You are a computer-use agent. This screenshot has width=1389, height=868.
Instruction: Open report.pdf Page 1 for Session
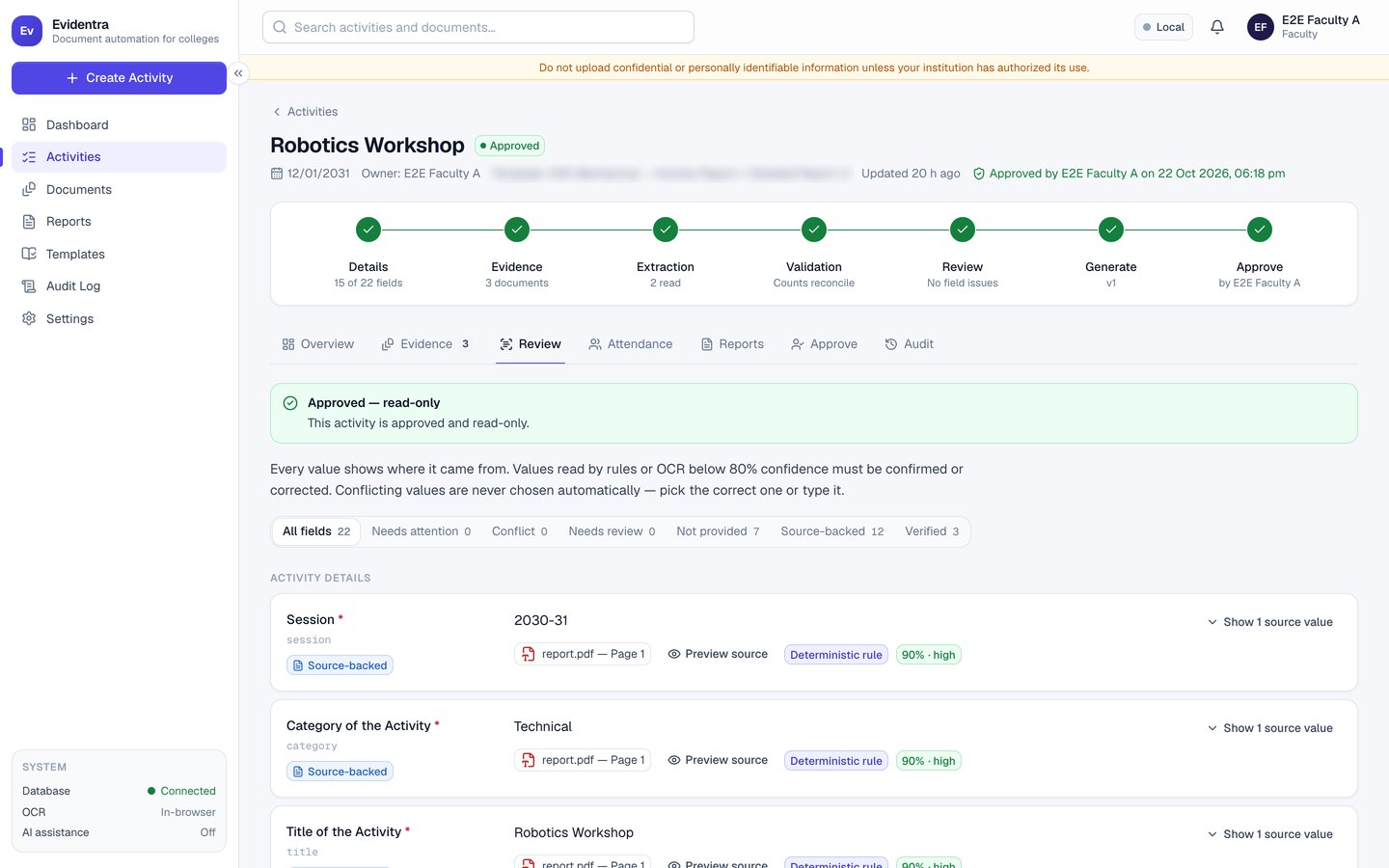point(583,654)
